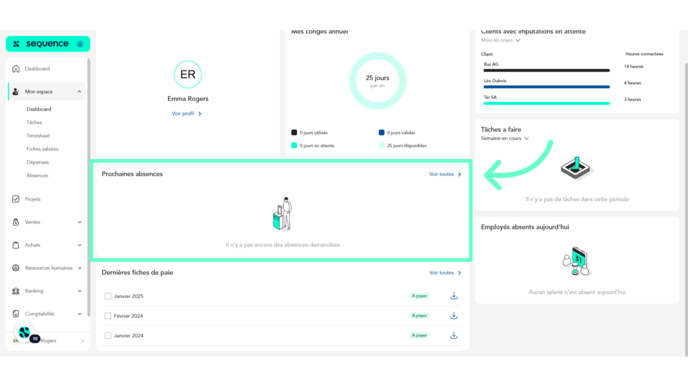Open Dépenses in sidebar

tap(38, 162)
